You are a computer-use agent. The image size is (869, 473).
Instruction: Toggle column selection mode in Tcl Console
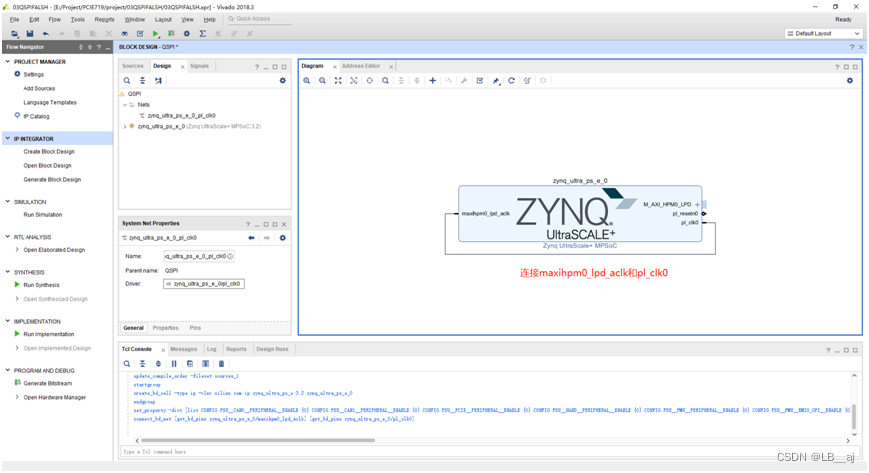206,364
